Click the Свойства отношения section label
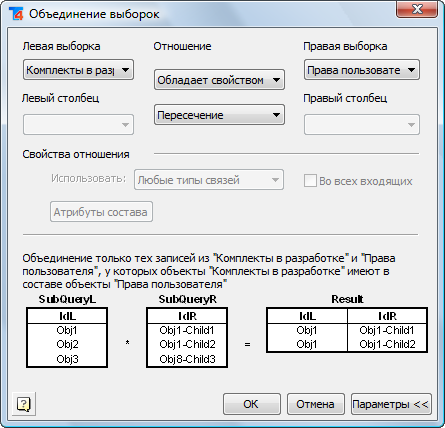 pos(76,154)
